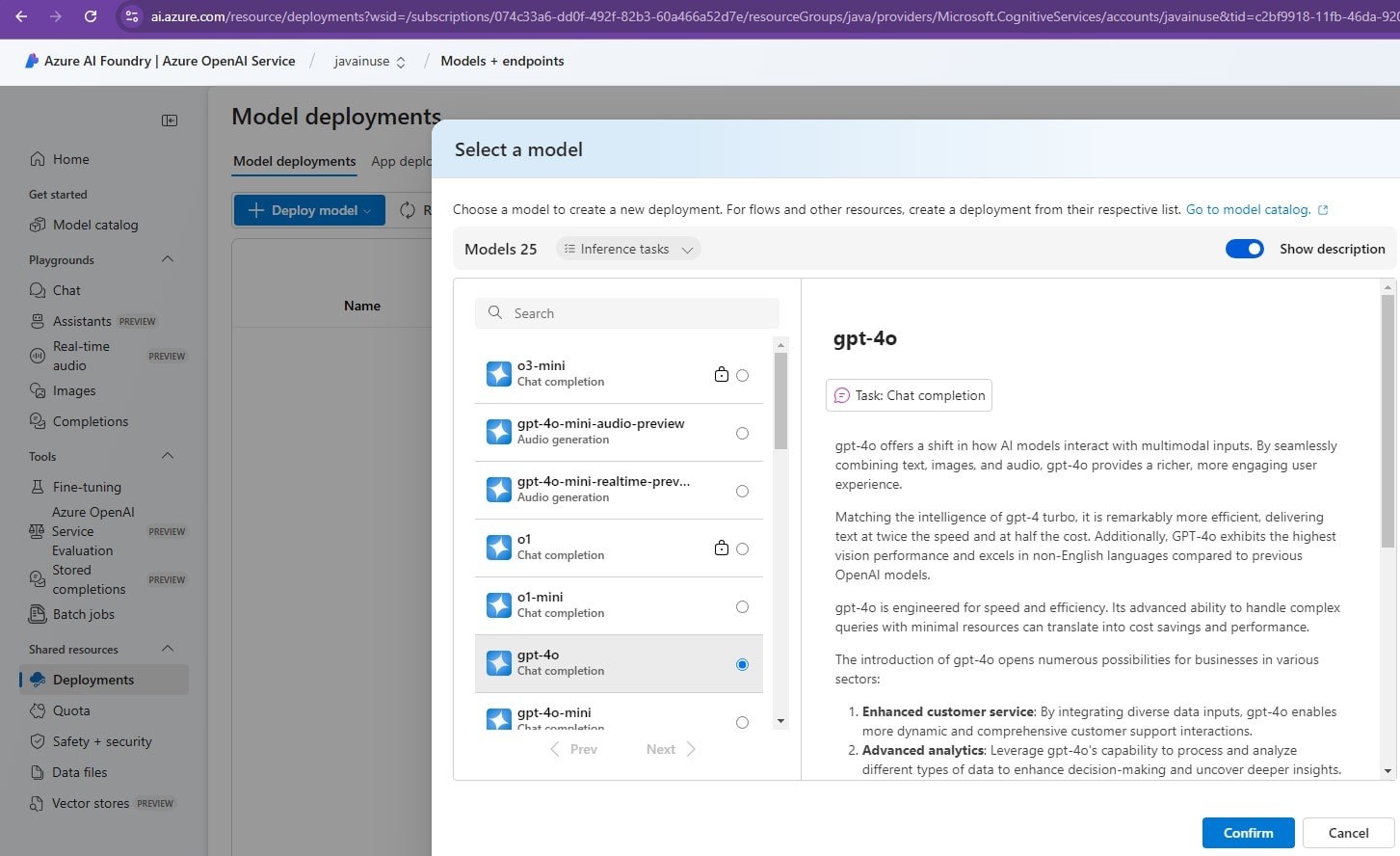Click the Deployments icon in the sidebar

pyautogui.click(x=38, y=680)
